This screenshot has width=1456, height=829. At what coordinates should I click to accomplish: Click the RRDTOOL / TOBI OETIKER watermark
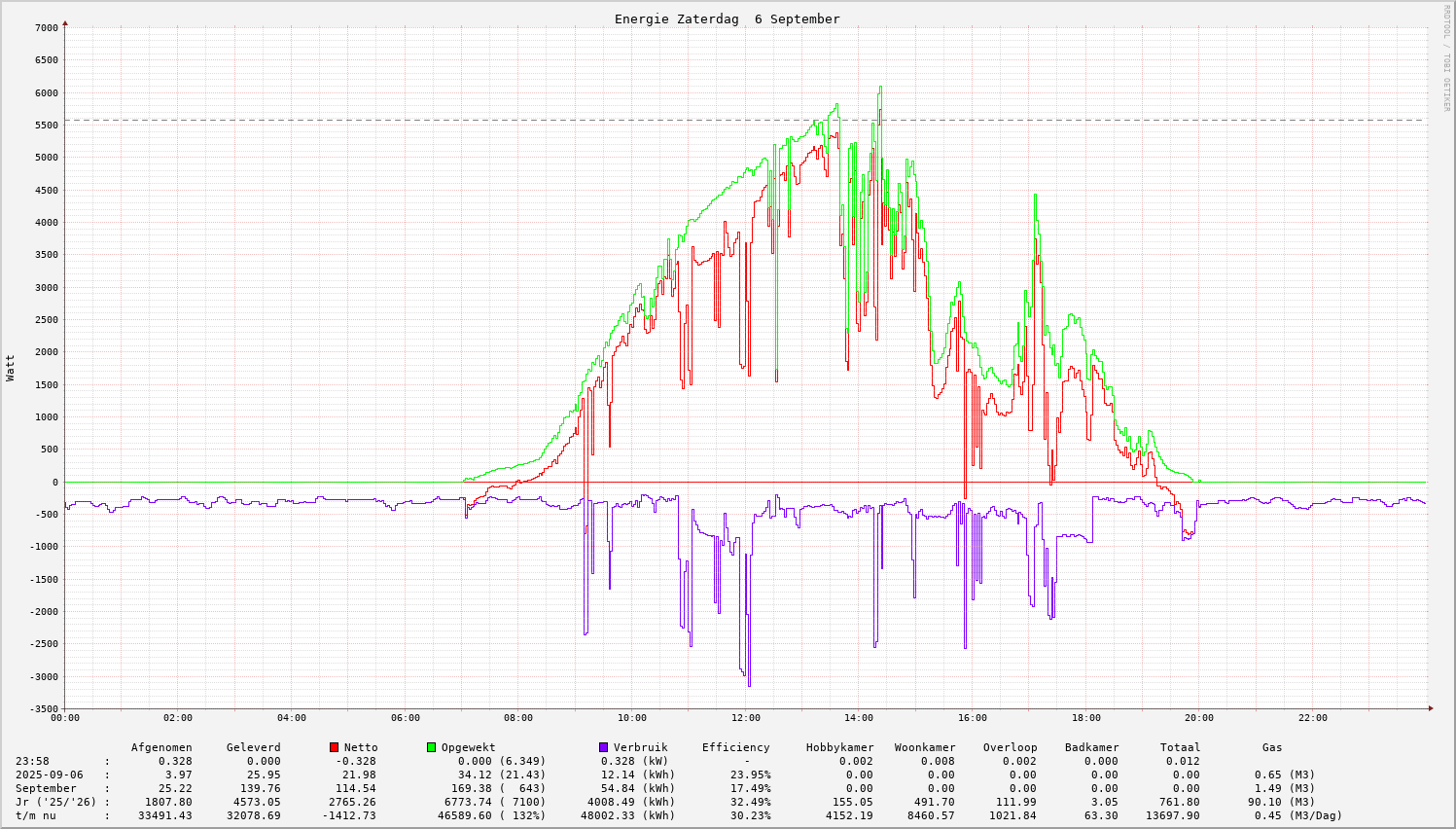[x=1446, y=57]
